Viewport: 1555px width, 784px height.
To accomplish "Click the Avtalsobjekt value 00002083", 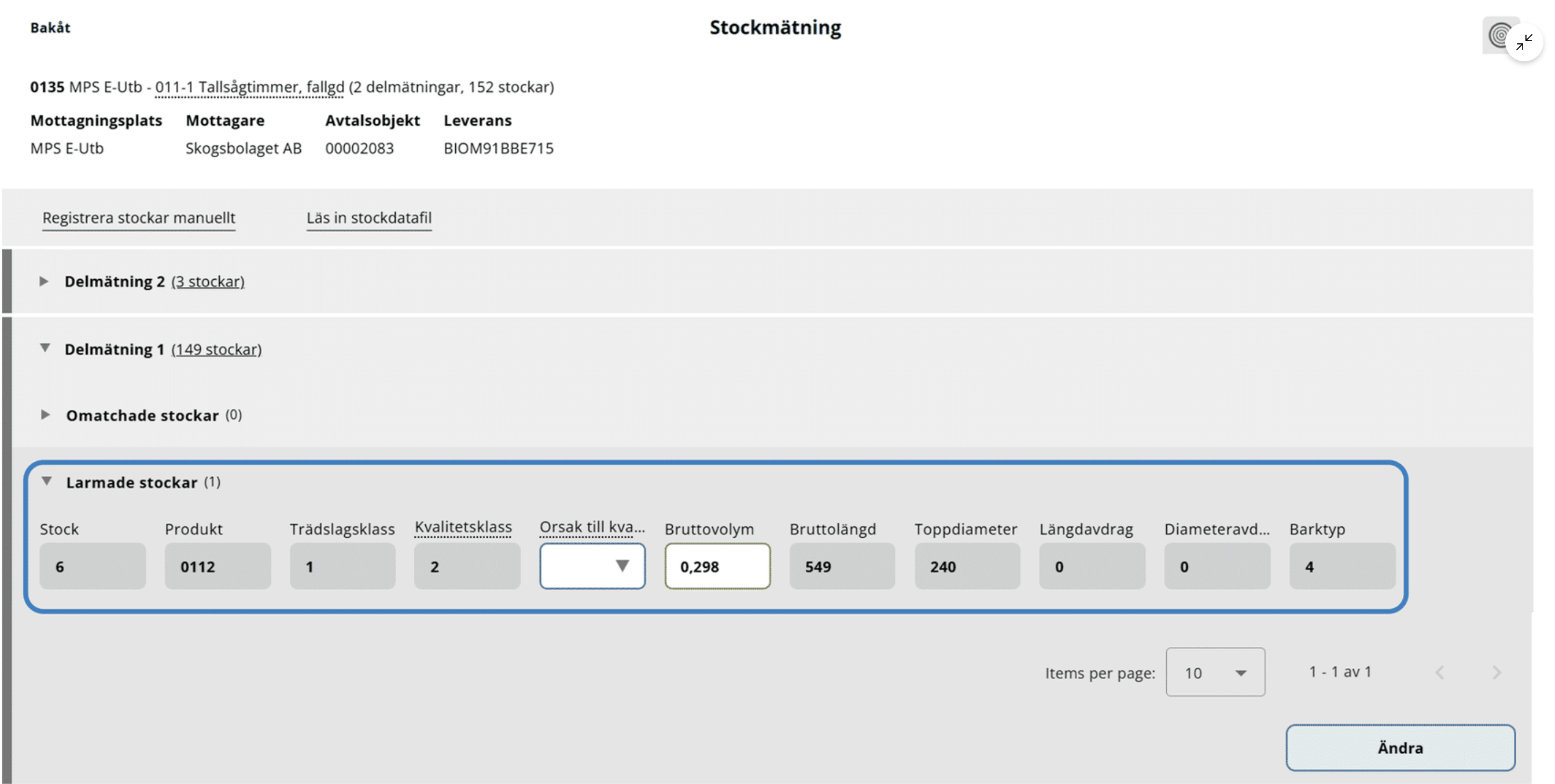I will [x=360, y=149].
